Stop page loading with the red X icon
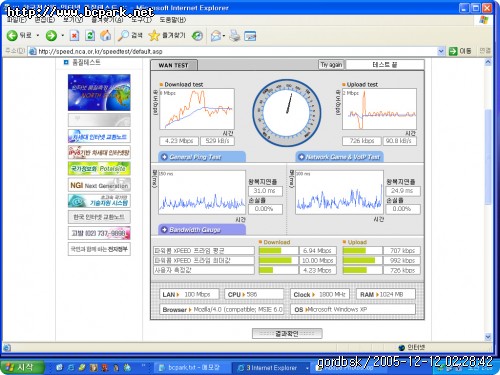500x375 pixels. coord(74,35)
